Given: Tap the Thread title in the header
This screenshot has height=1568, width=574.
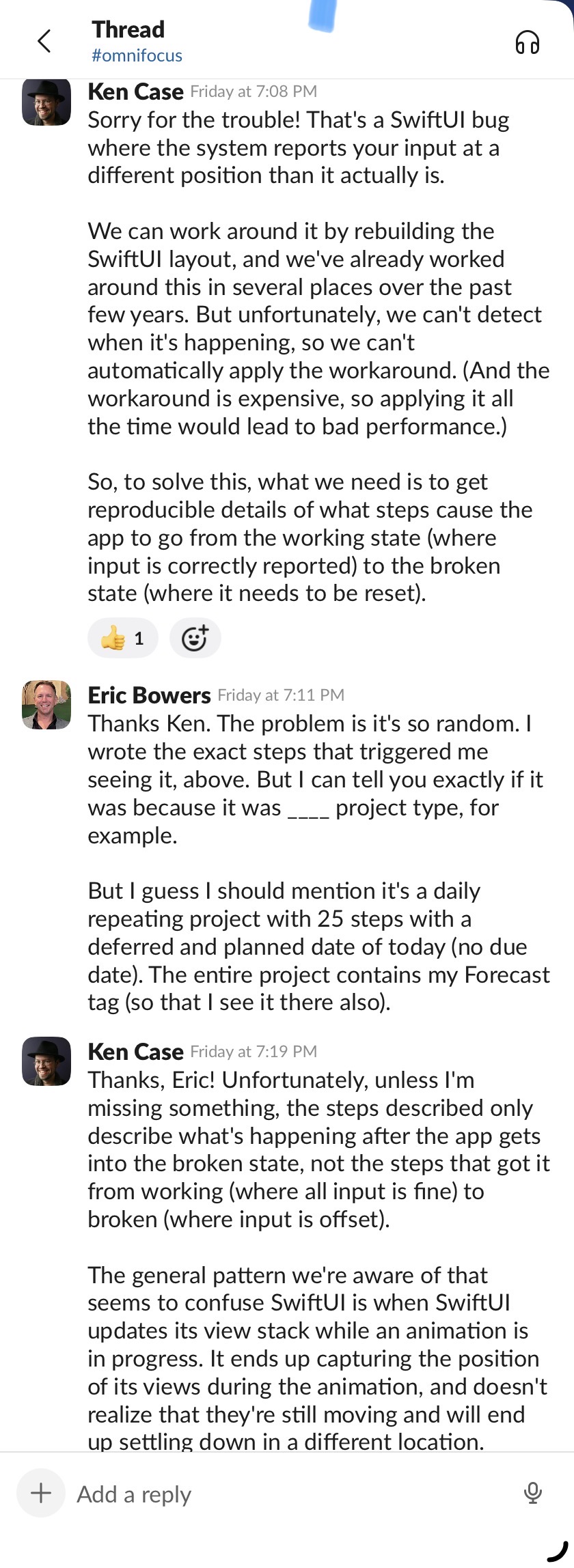Looking at the screenshot, I should (128, 29).
